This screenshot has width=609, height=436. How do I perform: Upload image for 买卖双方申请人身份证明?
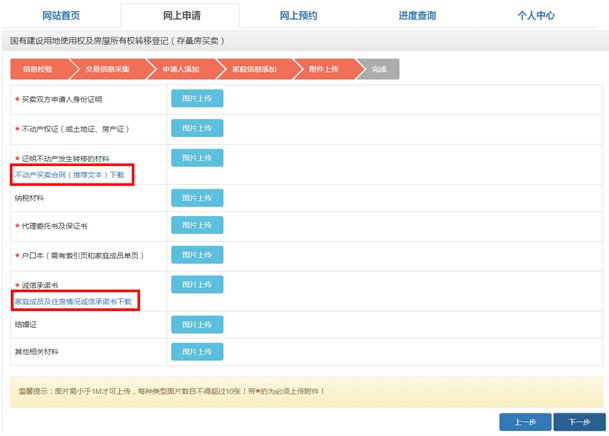coord(197,98)
